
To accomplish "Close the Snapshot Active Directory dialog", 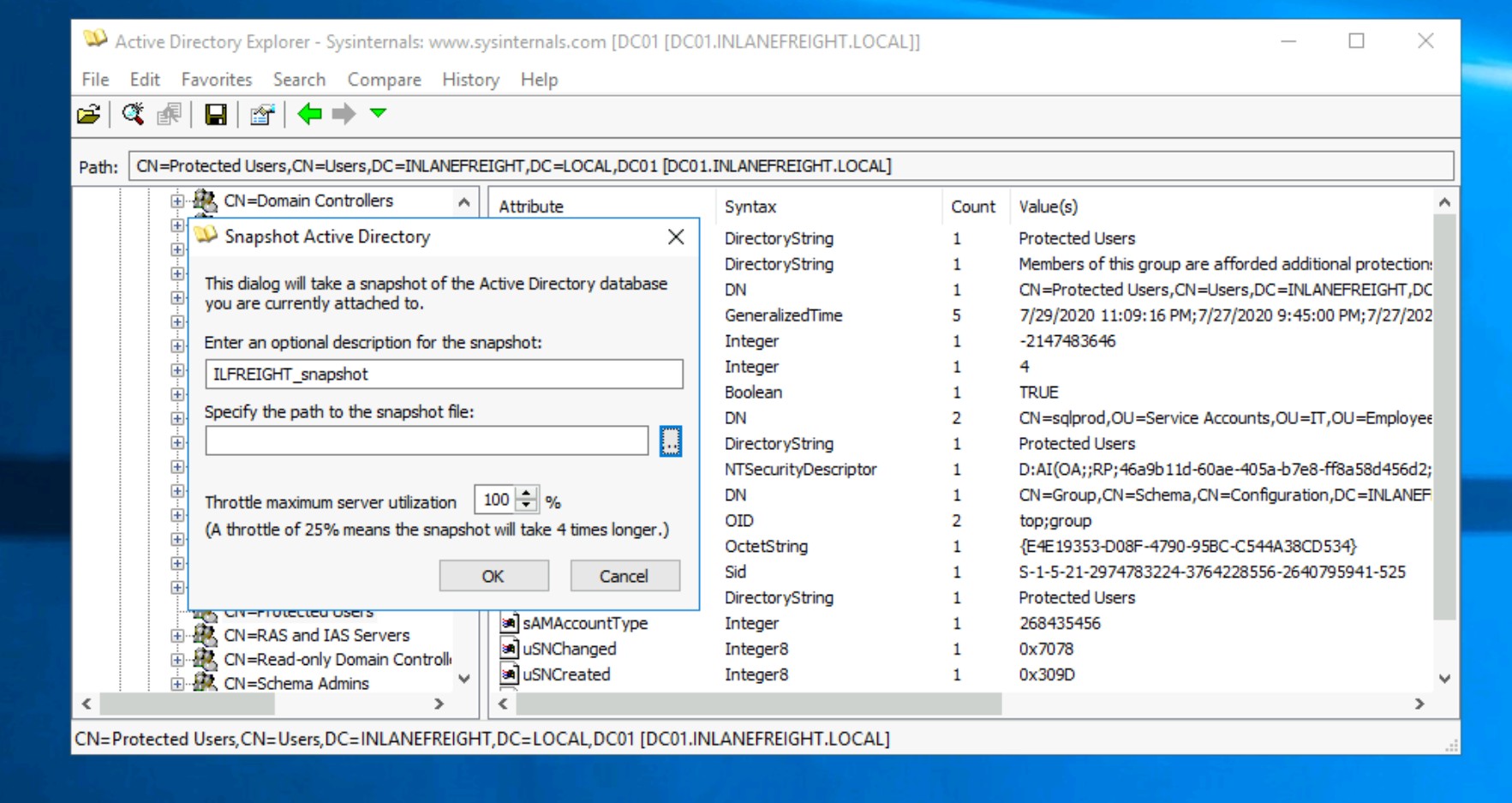I will coord(676,237).
